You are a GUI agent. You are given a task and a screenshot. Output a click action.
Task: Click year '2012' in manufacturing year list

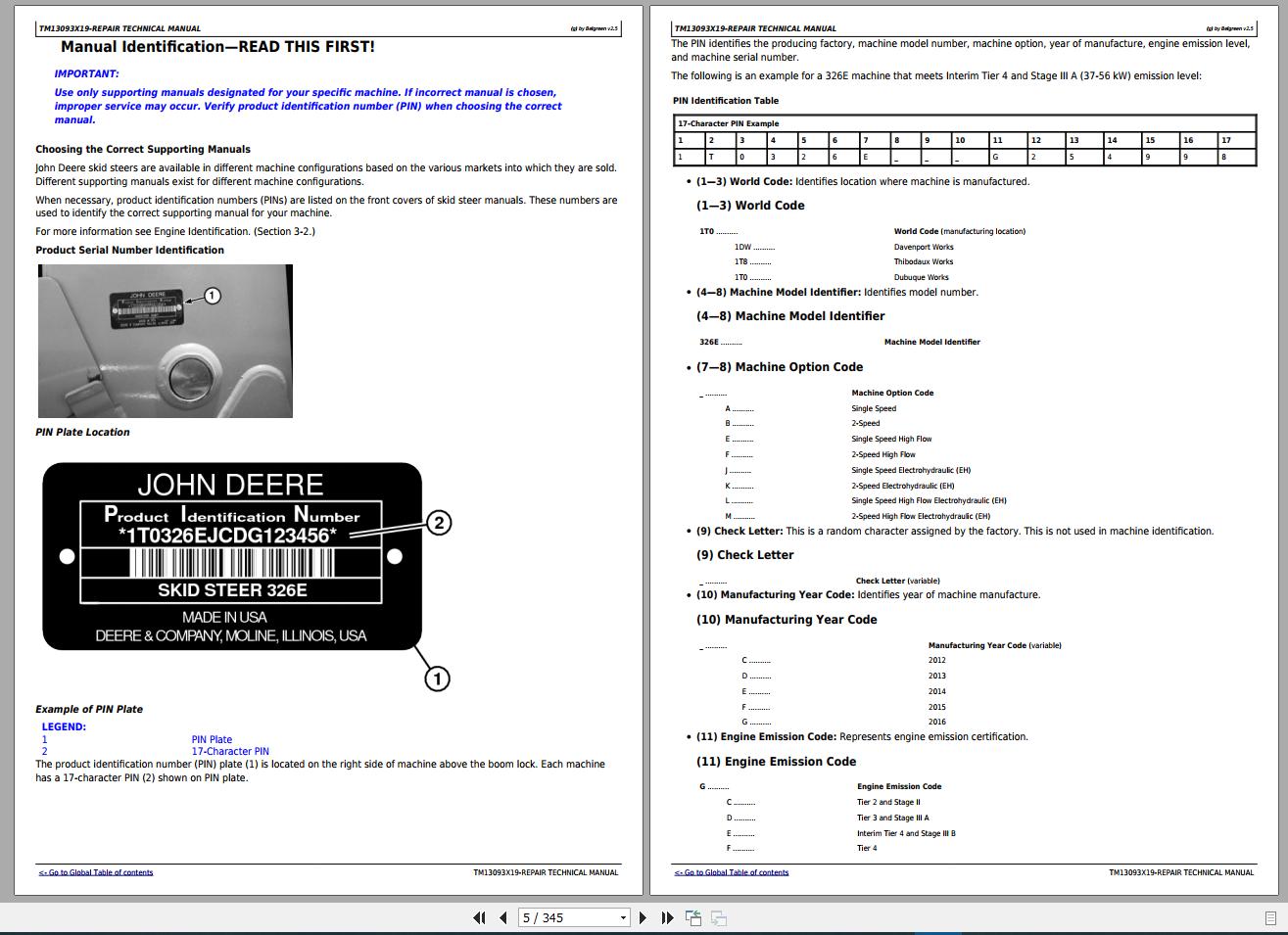point(937,660)
